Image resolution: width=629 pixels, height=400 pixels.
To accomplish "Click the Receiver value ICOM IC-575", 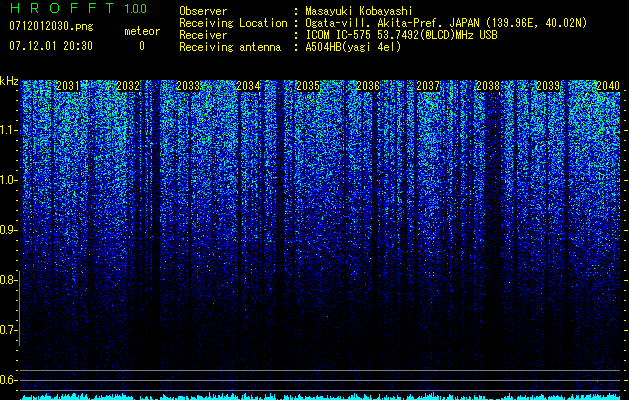I will (339, 35).
